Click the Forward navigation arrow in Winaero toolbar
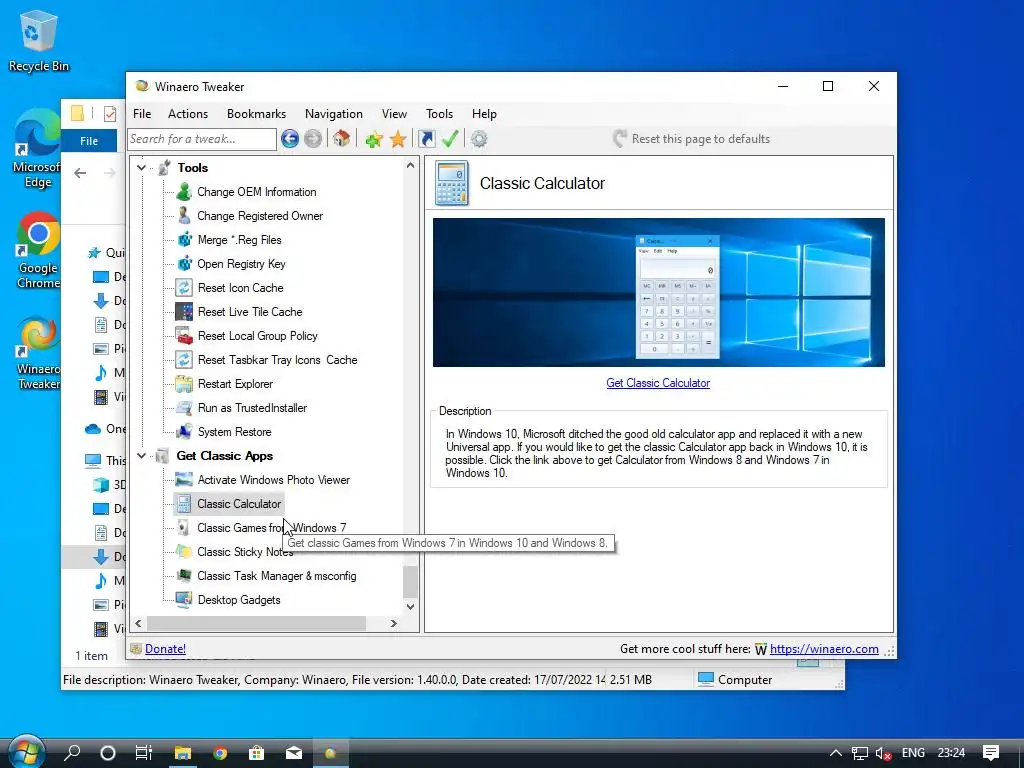Screen dimensions: 1024x768 coord(313,138)
